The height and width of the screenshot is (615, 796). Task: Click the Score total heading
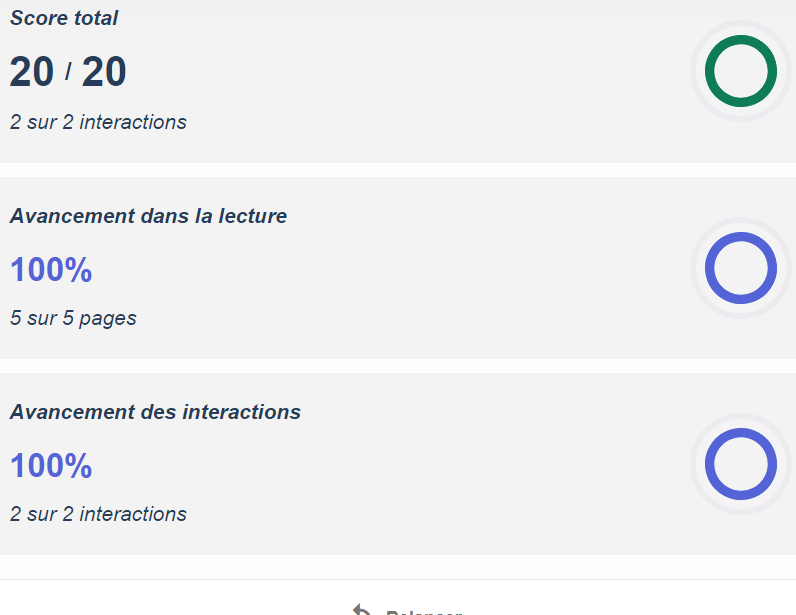click(64, 18)
